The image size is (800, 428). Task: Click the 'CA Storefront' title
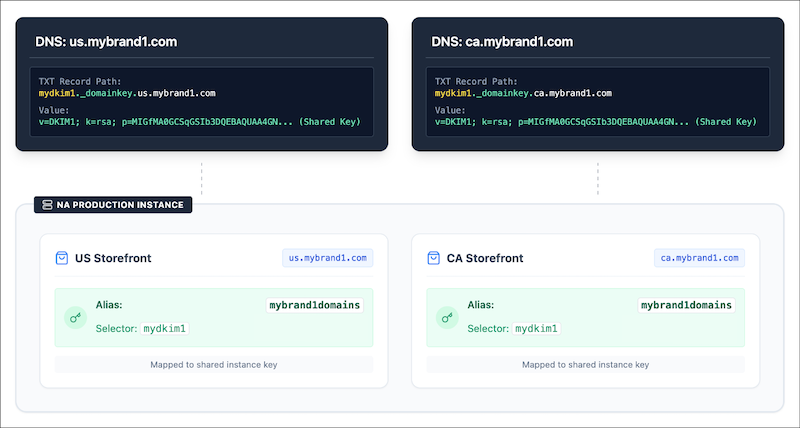coord(485,258)
